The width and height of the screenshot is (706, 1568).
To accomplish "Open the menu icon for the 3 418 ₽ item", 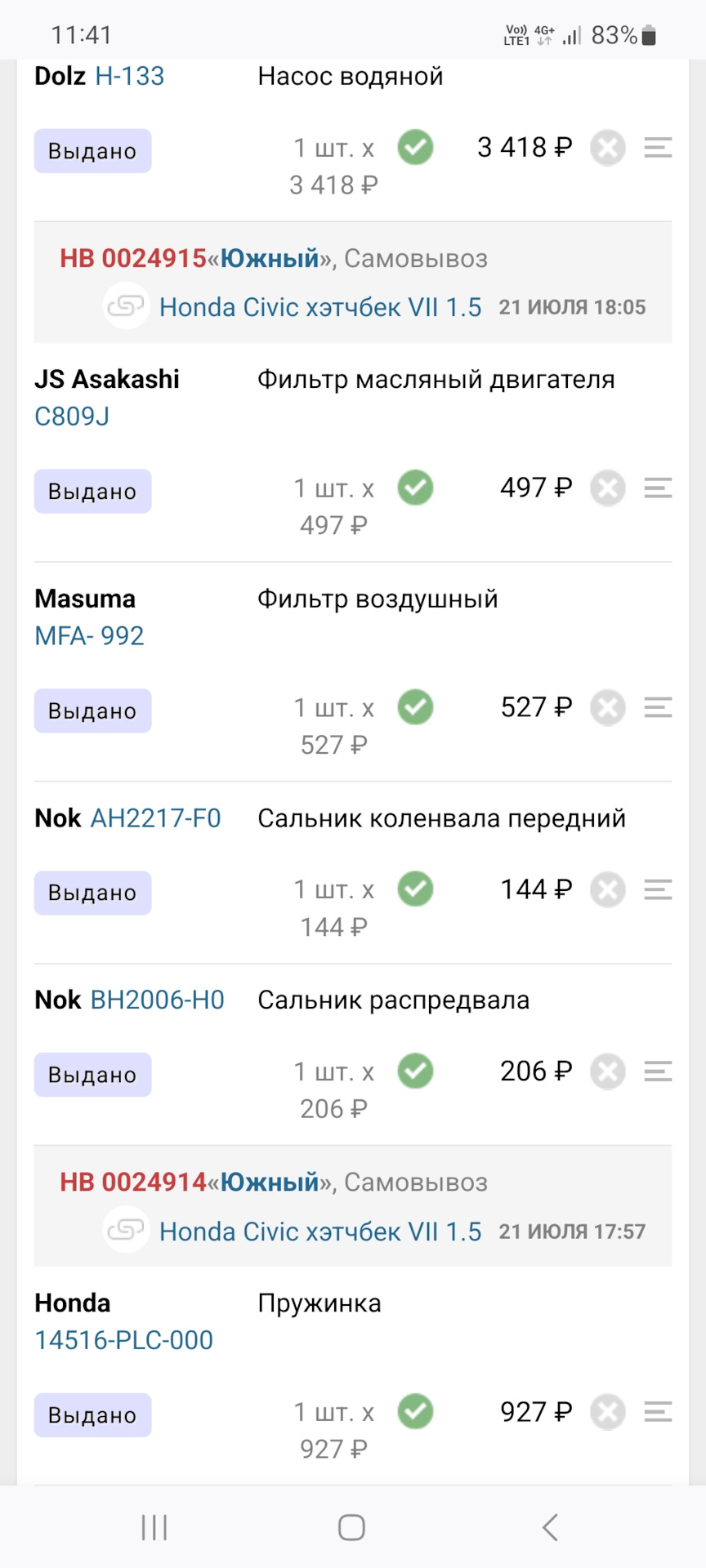I will [658, 148].
